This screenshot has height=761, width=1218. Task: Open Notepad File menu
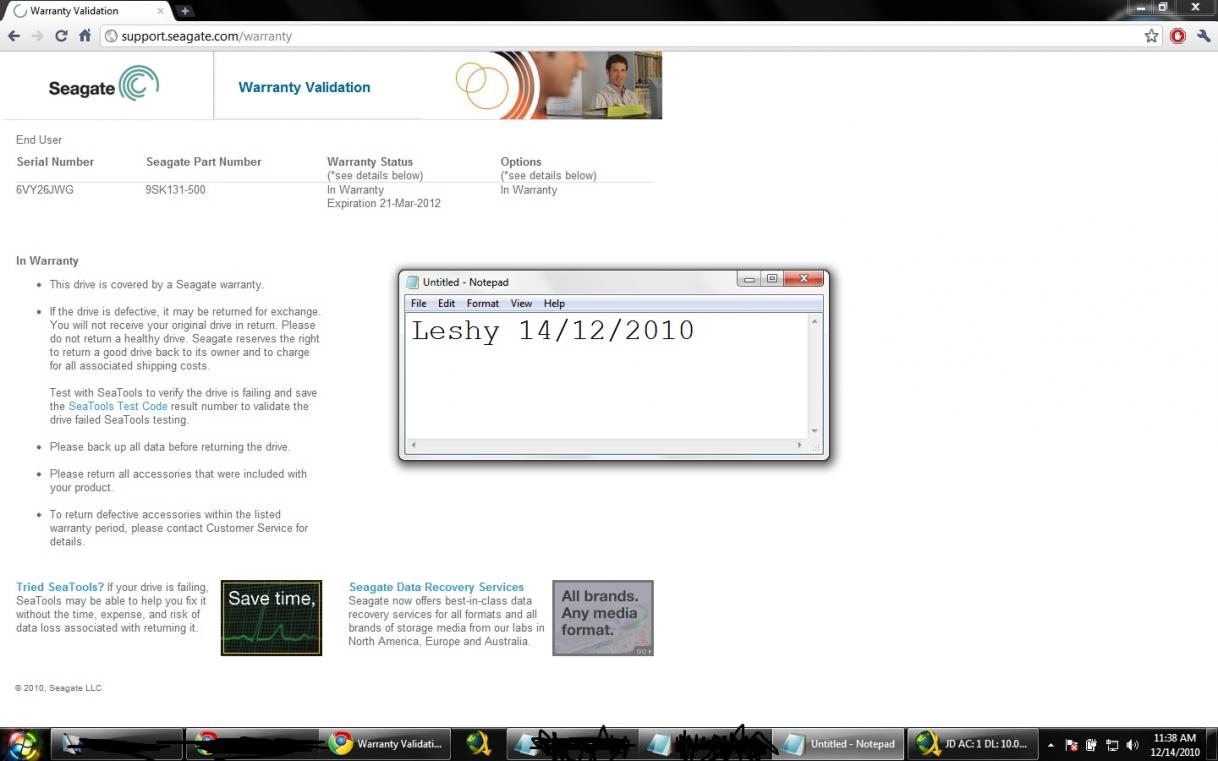(x=419, y=304)
